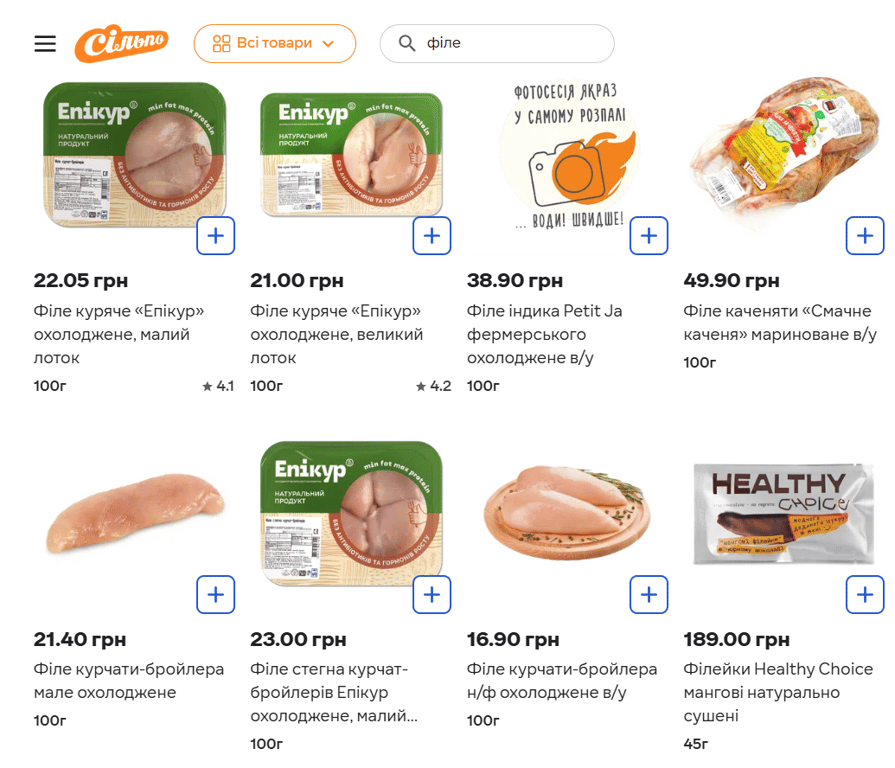The height and width of the screenshot is (768, 895).
Task: Add Філе куряче Епікур великий лоток to cart
Action: click(x=432, y=236)
